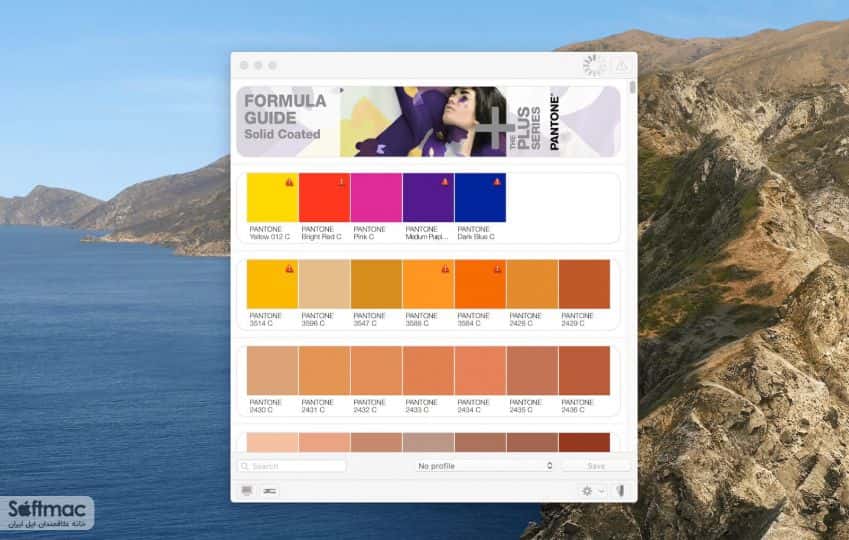Screen dimensions: 849x540
Task: Click the monitor display icon at bottom left
Action: point(247,491)
